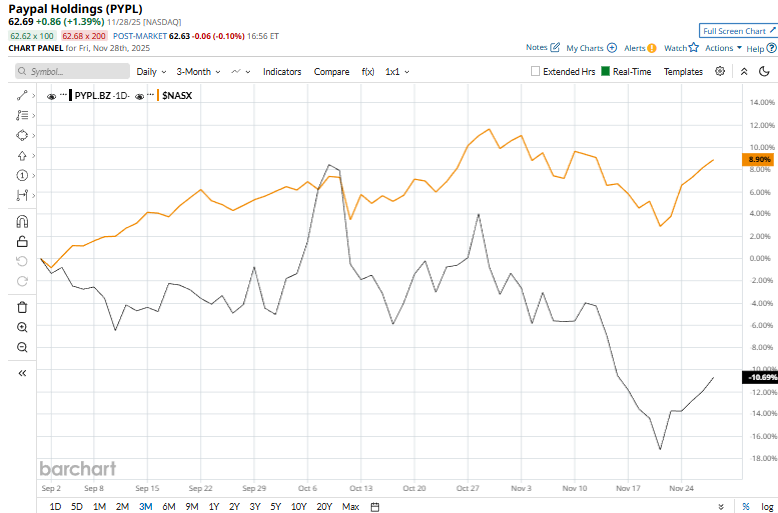
Task: Enable Extended Hrs checkbox
Action: coord(535,71)
